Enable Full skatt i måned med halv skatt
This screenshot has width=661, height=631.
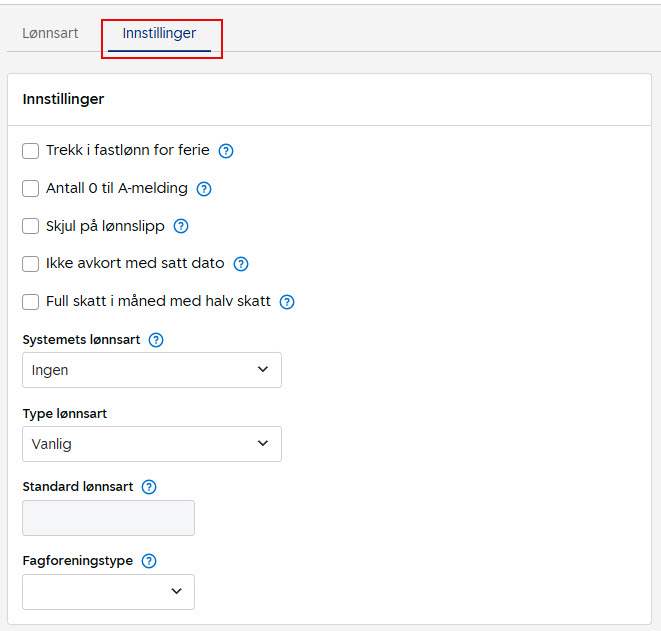pos(31,302)
